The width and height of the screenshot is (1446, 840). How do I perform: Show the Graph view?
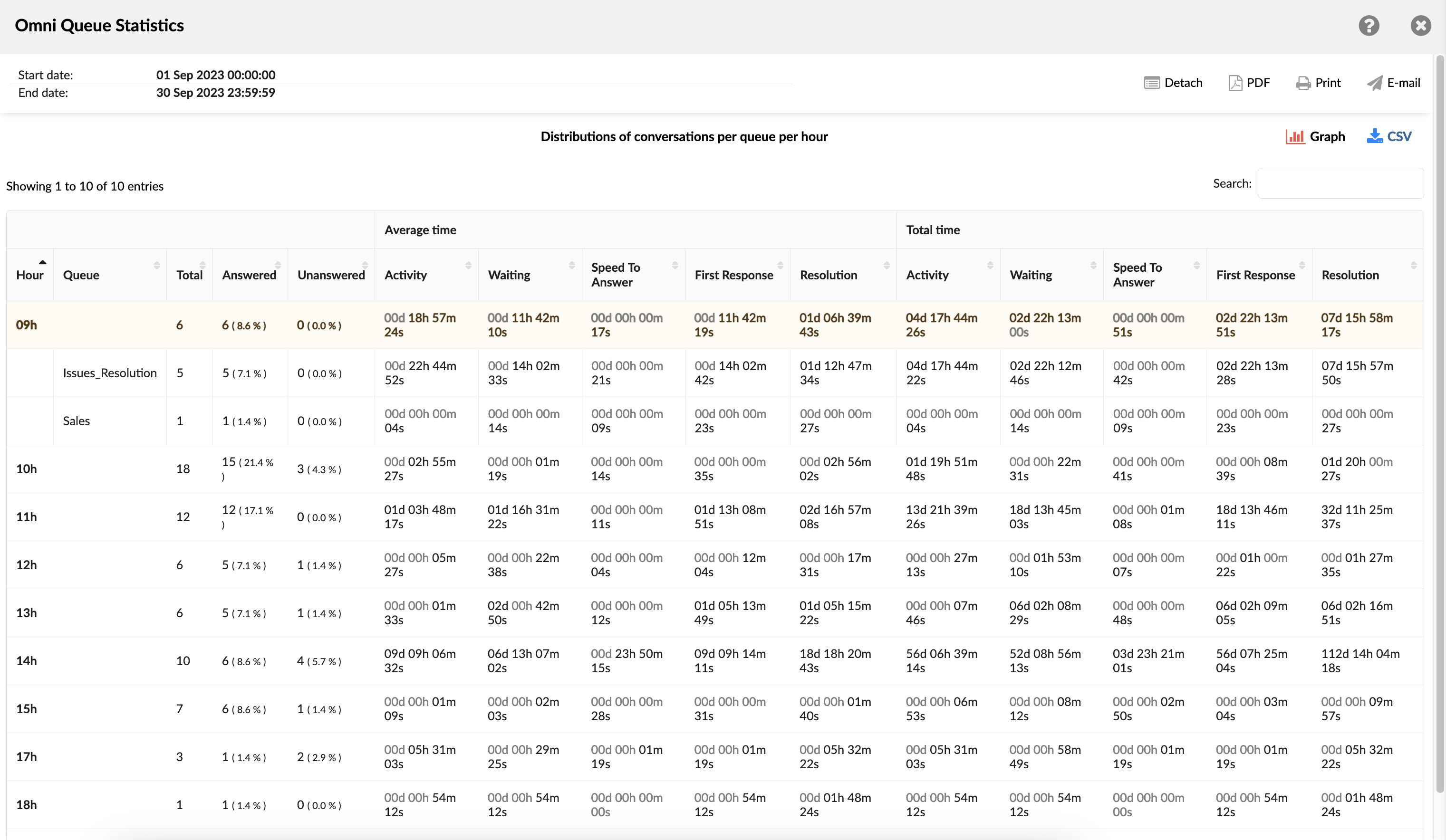[x=1327, y=136]
